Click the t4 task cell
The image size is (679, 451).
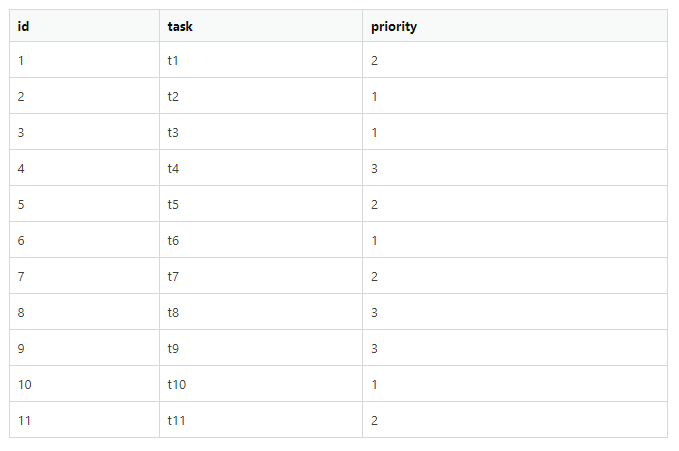tap(174, 168)
